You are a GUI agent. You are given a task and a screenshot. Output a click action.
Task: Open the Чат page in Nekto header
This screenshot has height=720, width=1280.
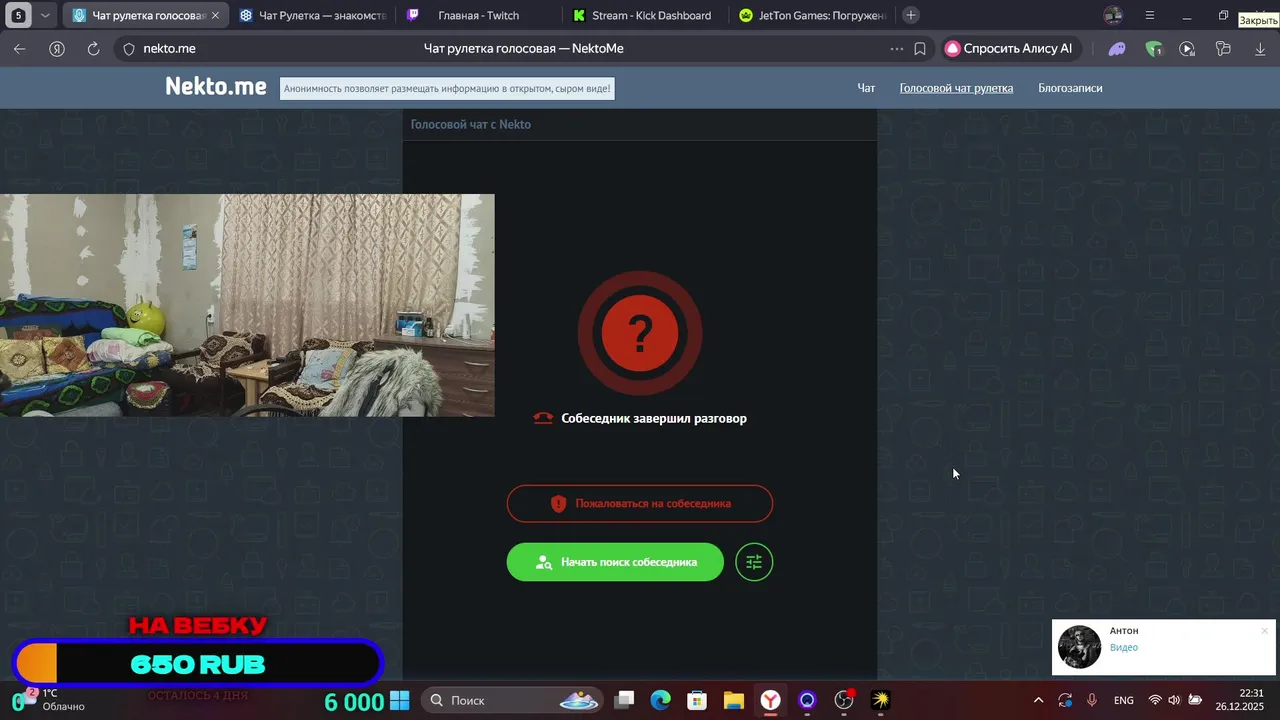coord(866,88)
